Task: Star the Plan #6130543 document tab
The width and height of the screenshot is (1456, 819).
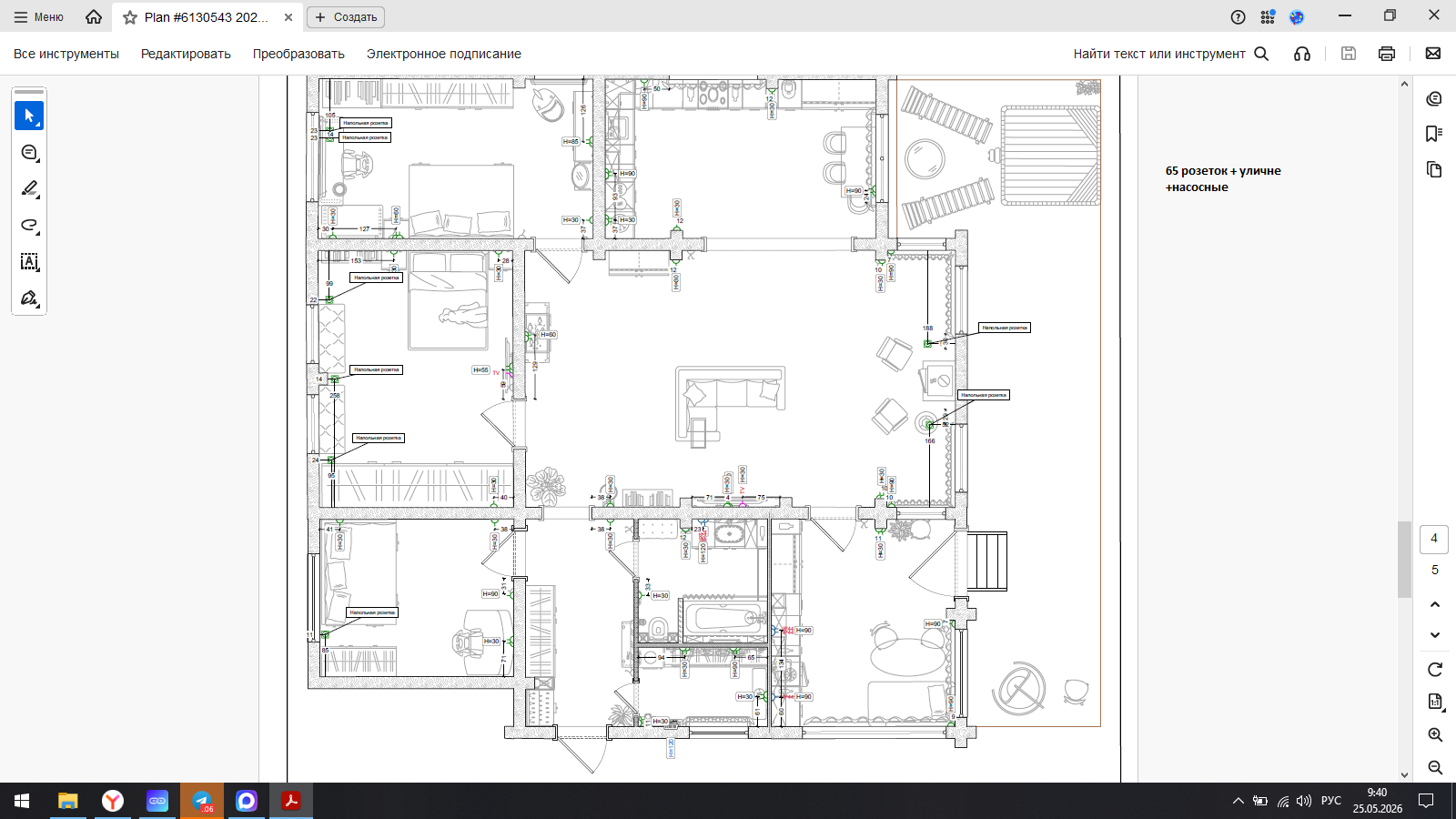Action: 130,17
